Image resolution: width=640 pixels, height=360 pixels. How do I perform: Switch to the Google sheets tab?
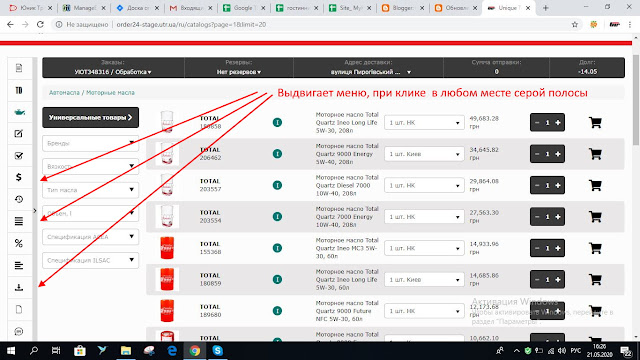click(244, 8)
